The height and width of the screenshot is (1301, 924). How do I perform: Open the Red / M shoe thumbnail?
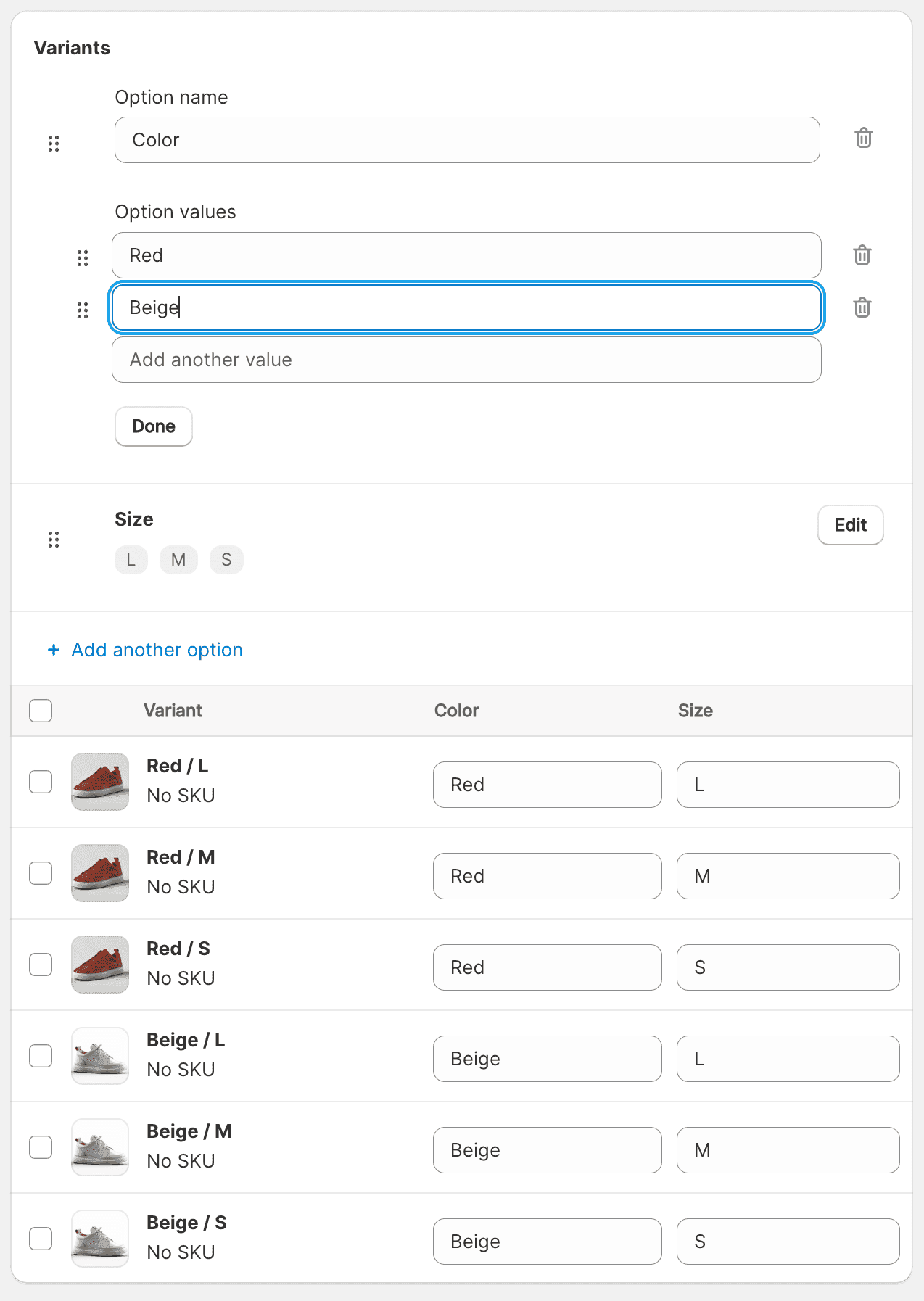pos(100,873)
